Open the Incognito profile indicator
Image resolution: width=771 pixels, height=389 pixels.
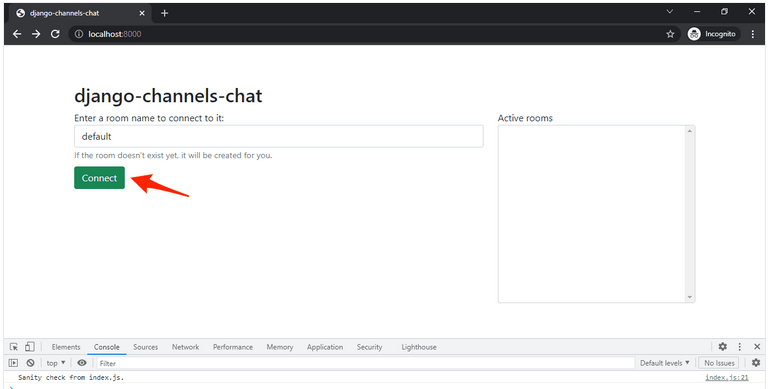click(713, 34)
